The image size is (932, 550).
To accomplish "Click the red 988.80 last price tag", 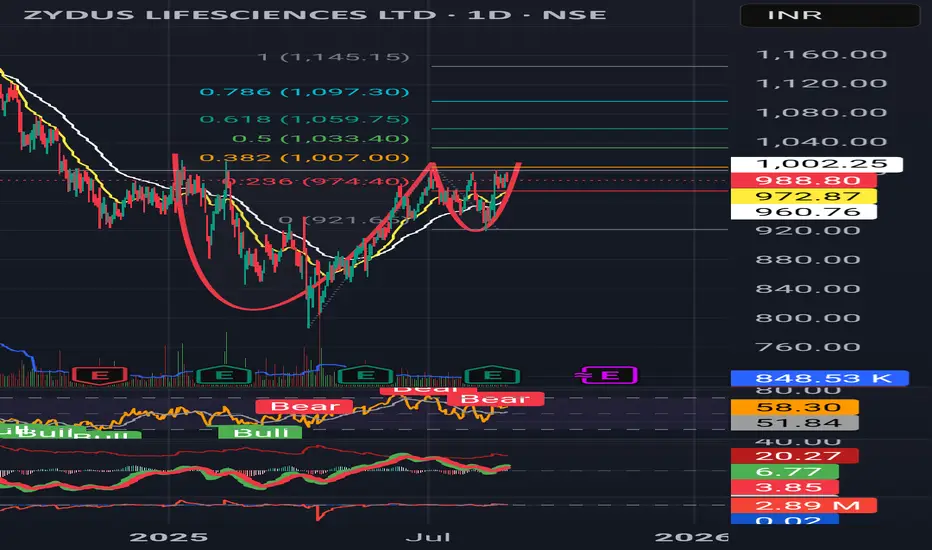I will pos(803,180).
